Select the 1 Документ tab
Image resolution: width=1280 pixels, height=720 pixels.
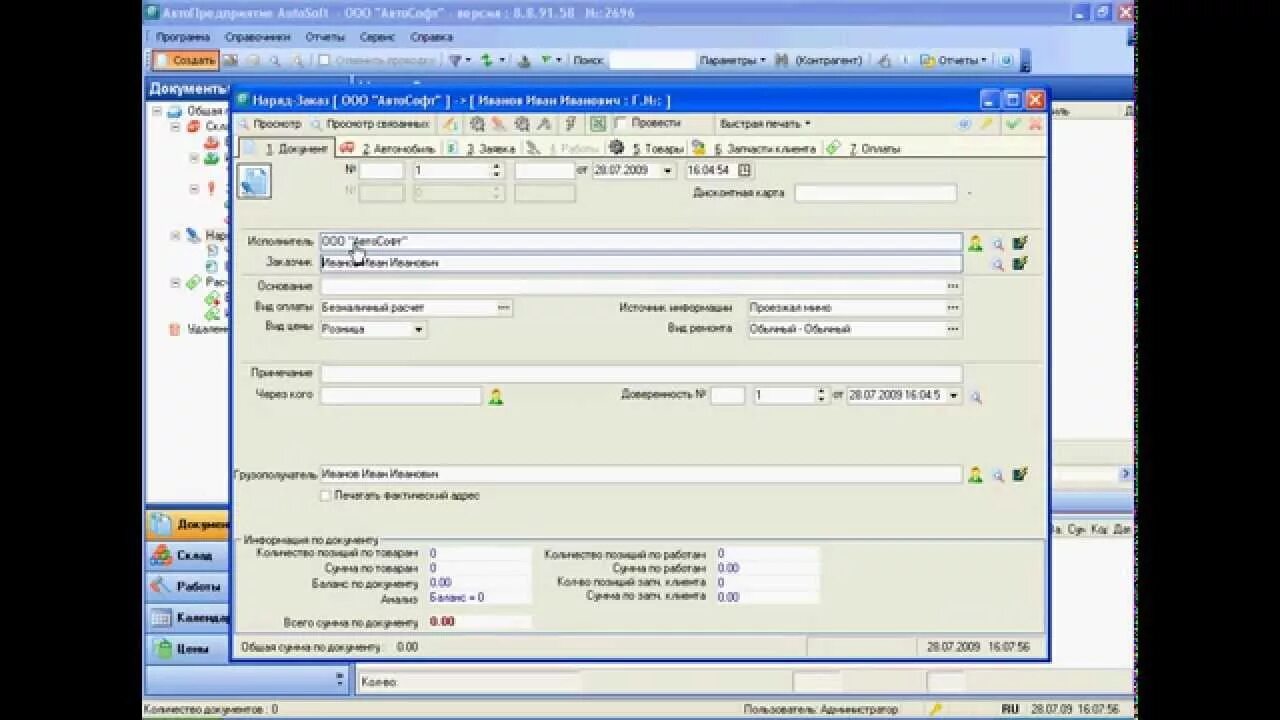click(x=286, y=148)
